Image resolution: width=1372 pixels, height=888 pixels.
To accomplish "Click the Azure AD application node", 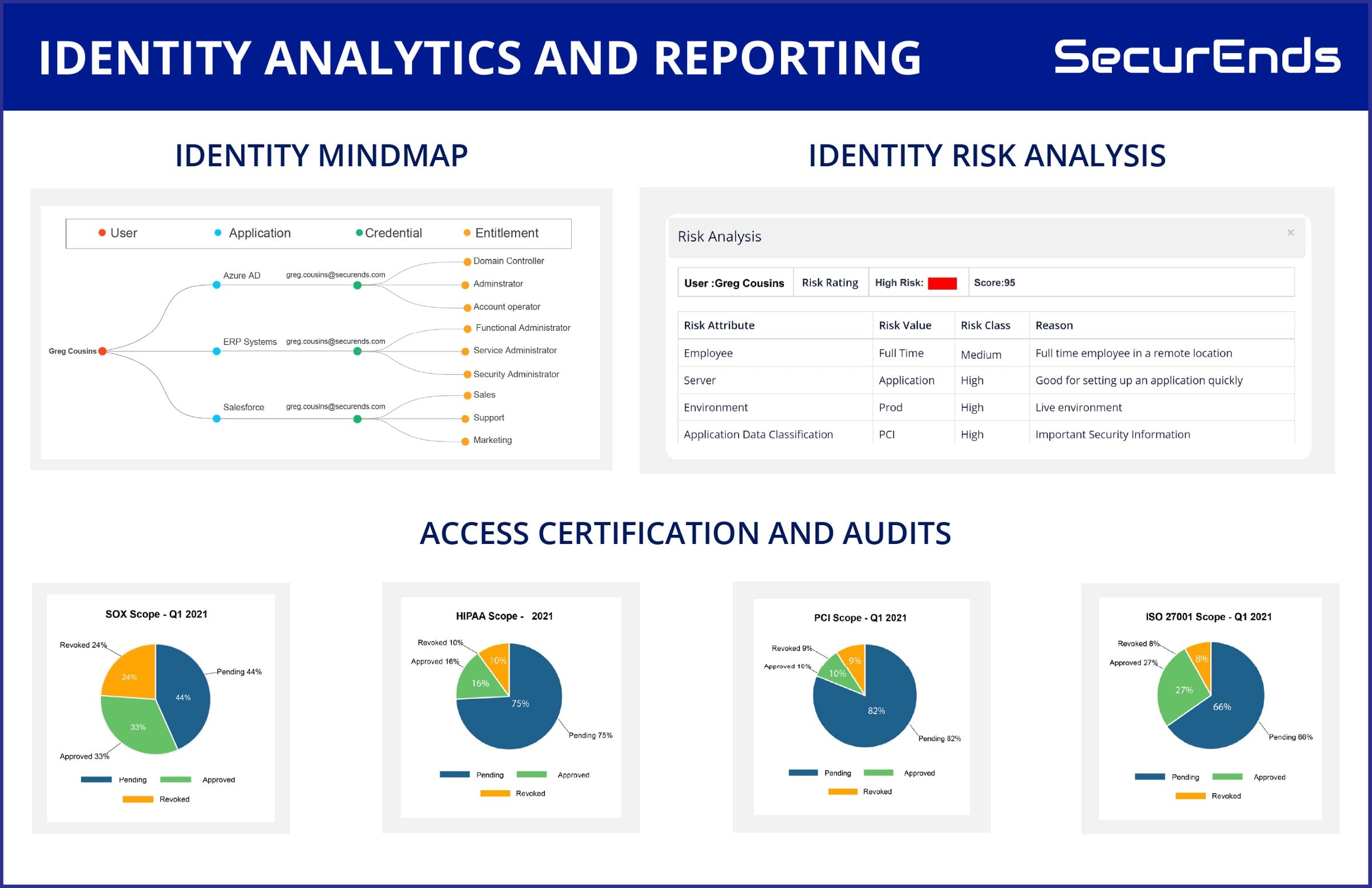I will 216,284.
